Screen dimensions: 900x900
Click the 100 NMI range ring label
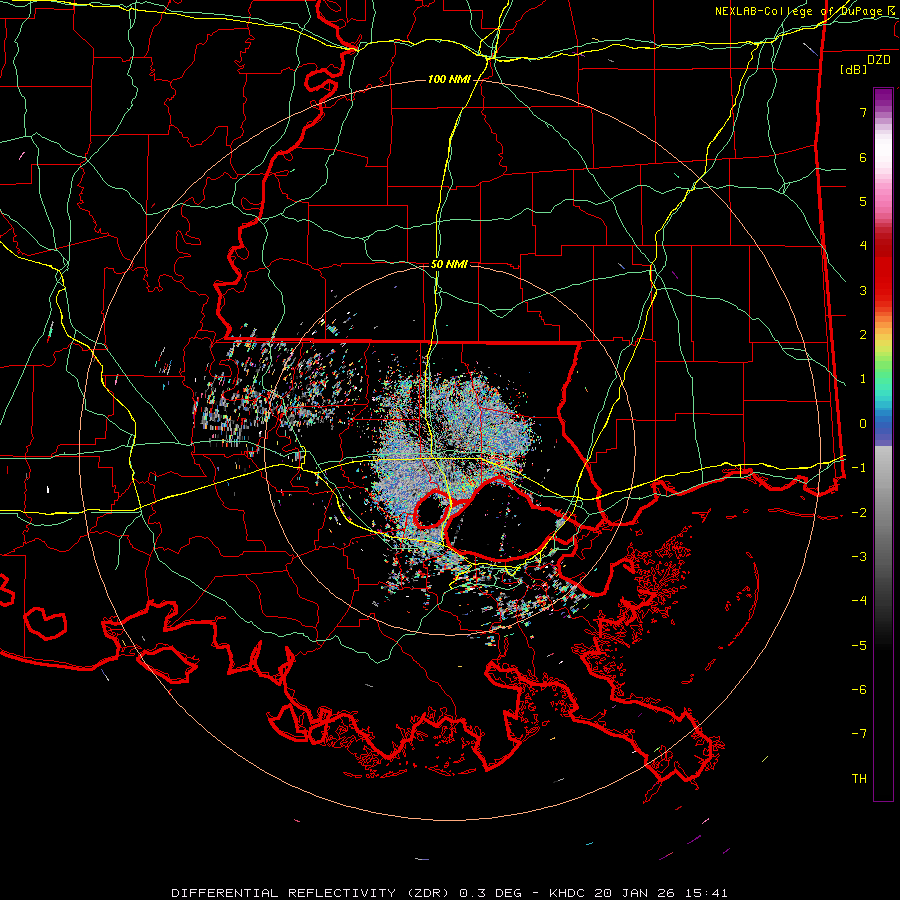[x=449, y=79]
